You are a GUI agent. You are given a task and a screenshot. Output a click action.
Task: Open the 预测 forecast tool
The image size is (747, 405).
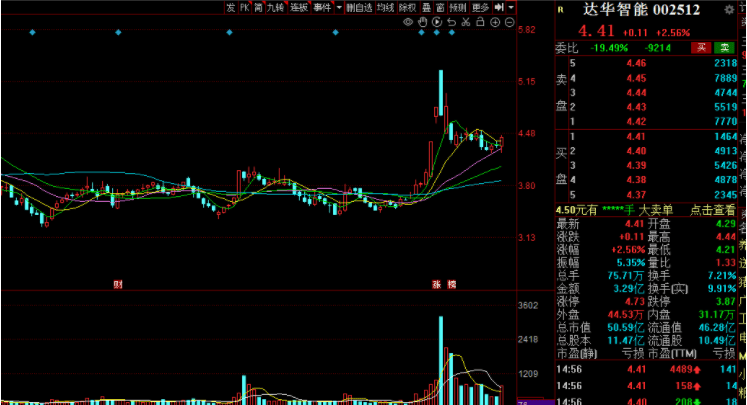tap(458, 7)
